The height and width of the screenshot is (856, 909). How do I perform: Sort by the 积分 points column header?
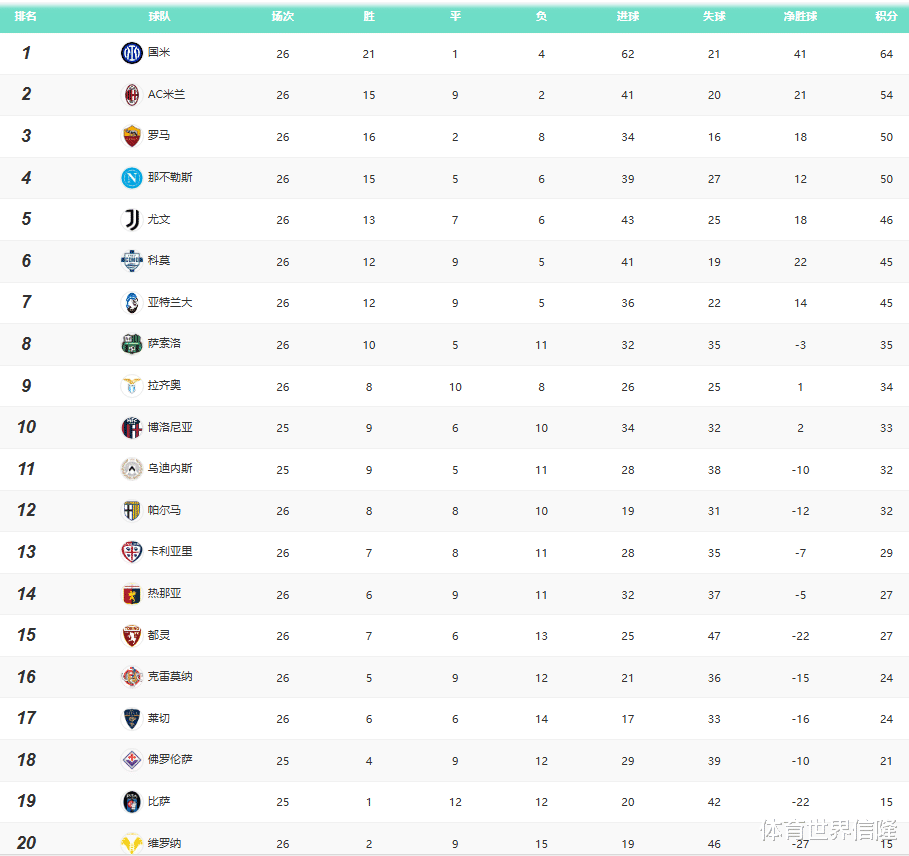pos(886,17)
